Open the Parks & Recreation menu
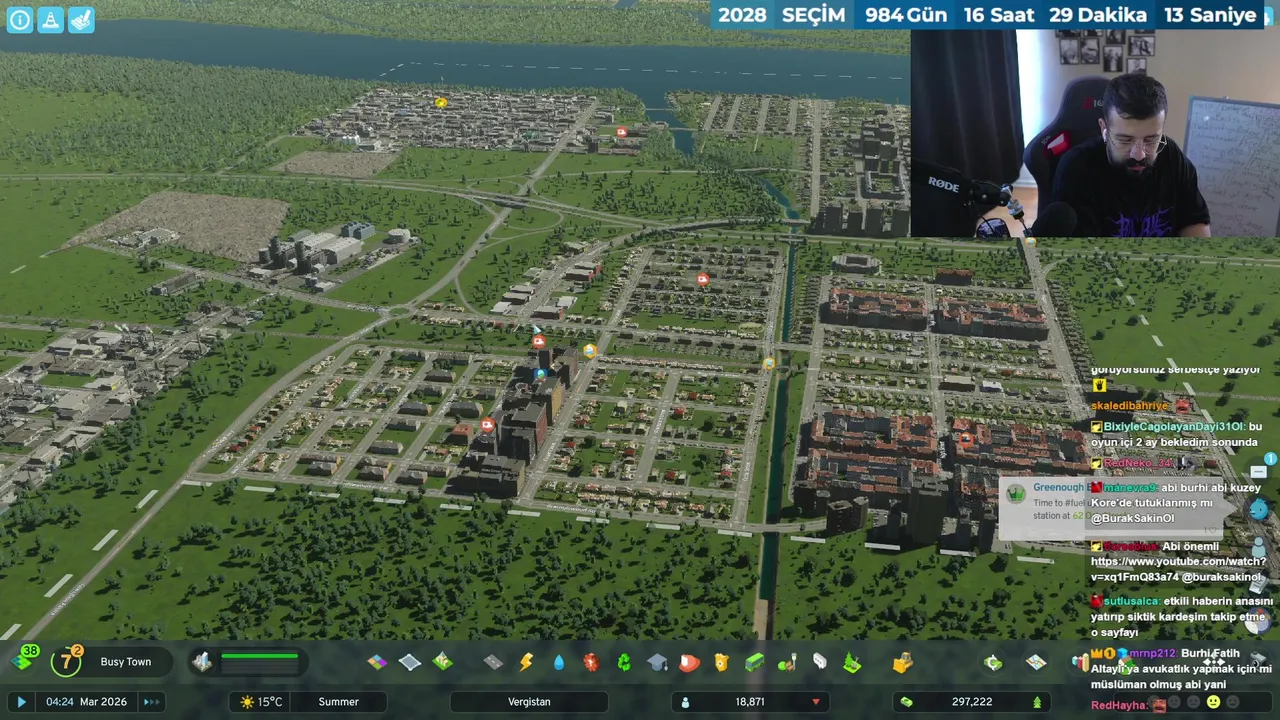This screenshot has width=1280, height=720. 787,662
